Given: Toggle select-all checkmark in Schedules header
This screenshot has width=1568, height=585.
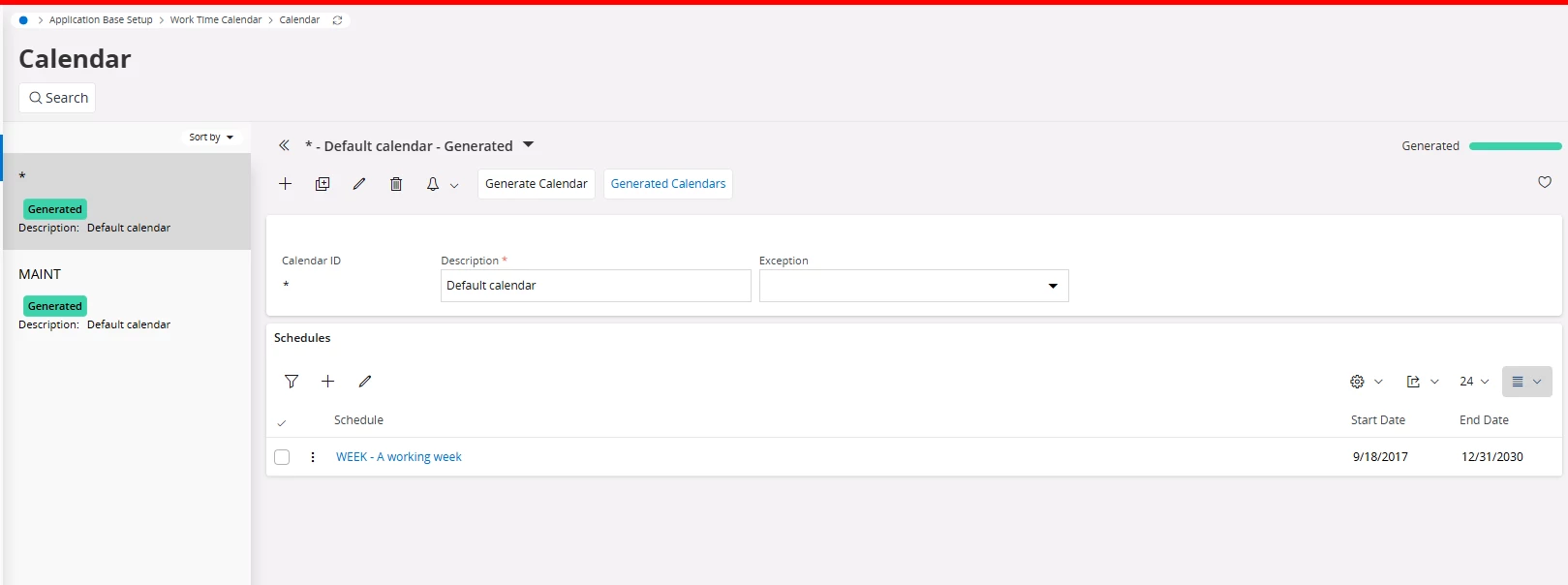Looking at the screenshot, I should (282, 422).
